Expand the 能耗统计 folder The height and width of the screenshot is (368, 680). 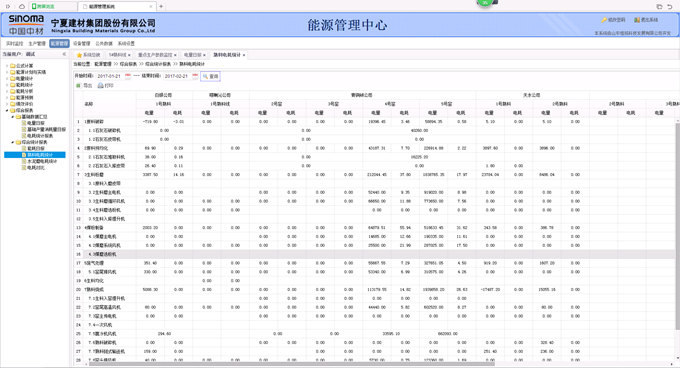tap(7, 85)
